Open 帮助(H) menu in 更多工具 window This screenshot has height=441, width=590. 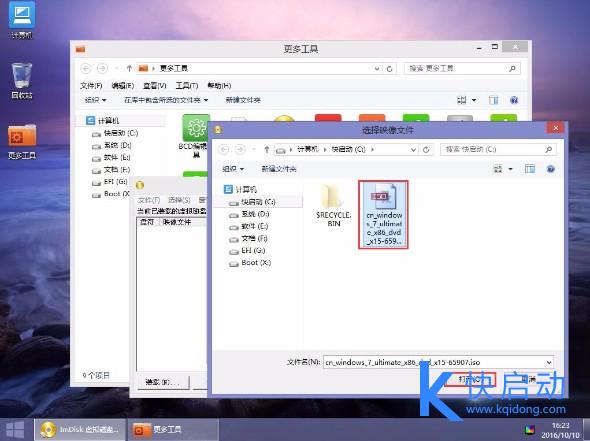point(219,86)
